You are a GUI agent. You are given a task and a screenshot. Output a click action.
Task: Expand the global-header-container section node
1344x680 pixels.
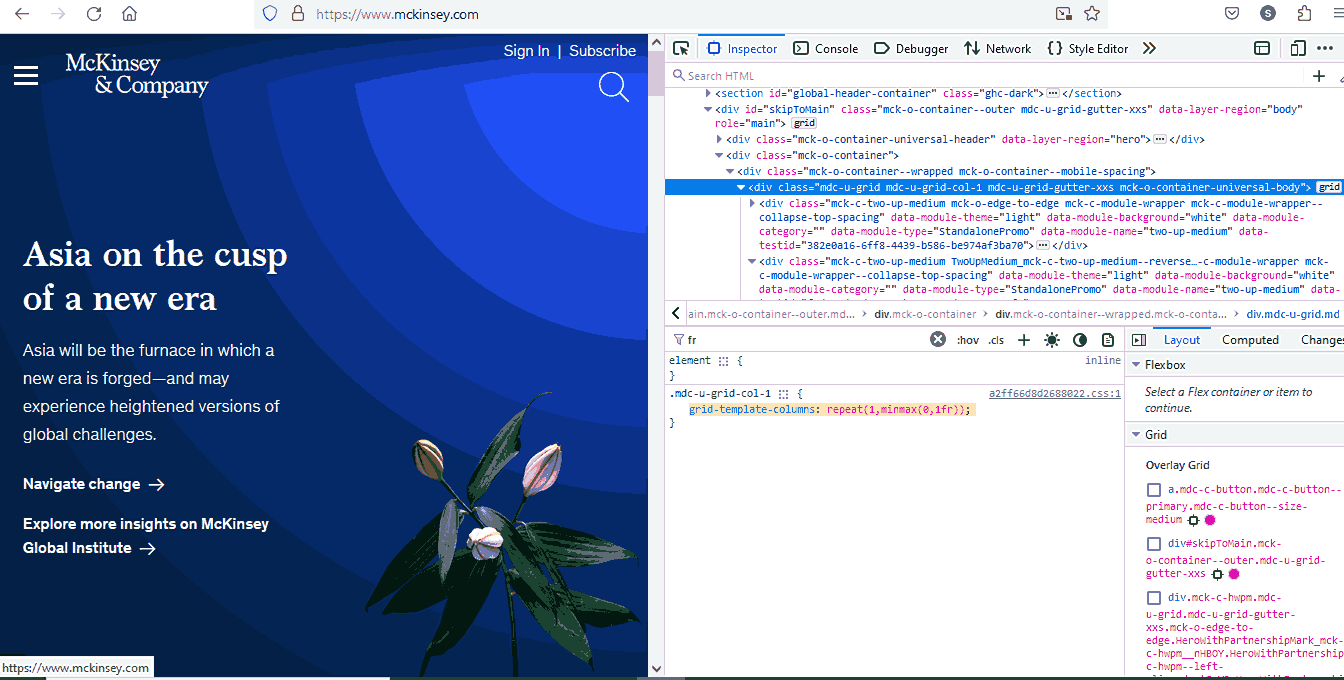click(707, 92)
